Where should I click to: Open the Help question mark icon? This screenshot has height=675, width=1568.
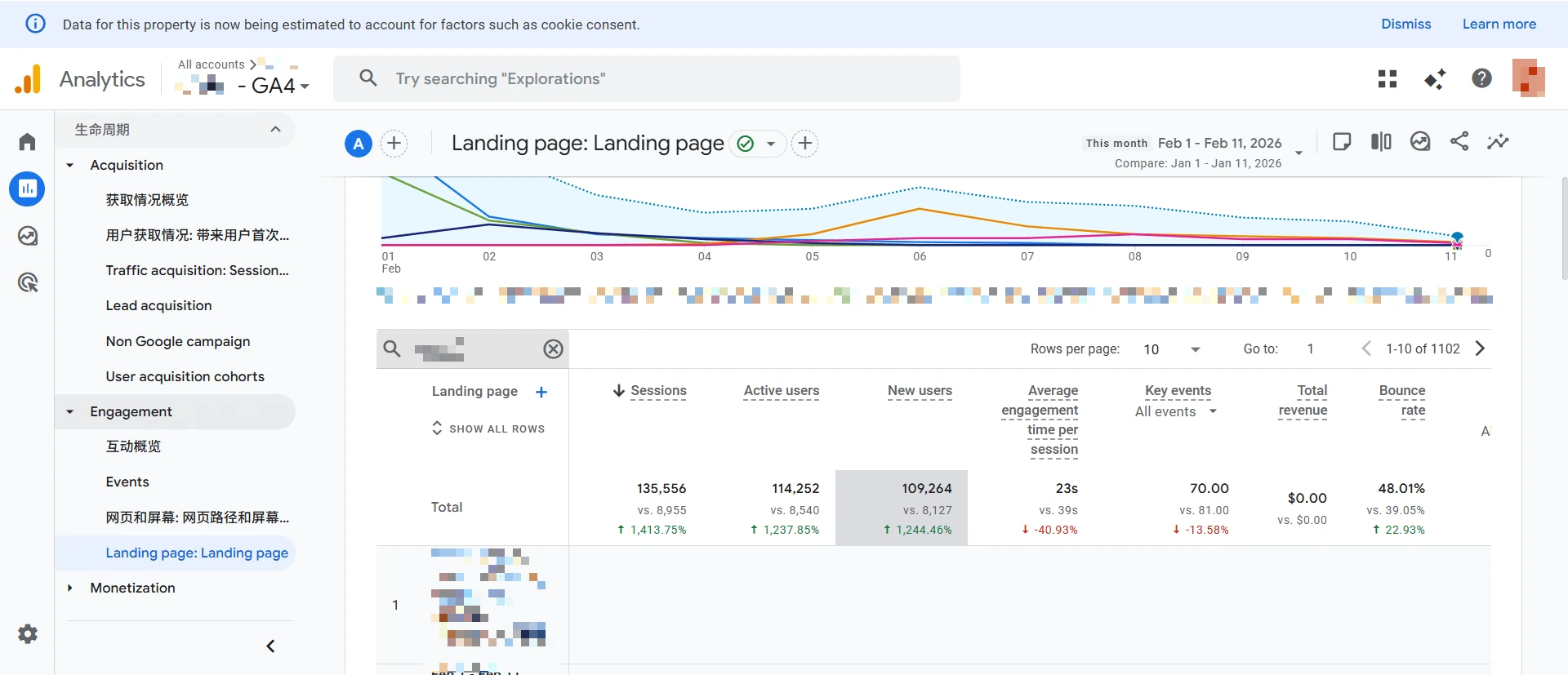pyautogui.click(x=1481, y=78)
